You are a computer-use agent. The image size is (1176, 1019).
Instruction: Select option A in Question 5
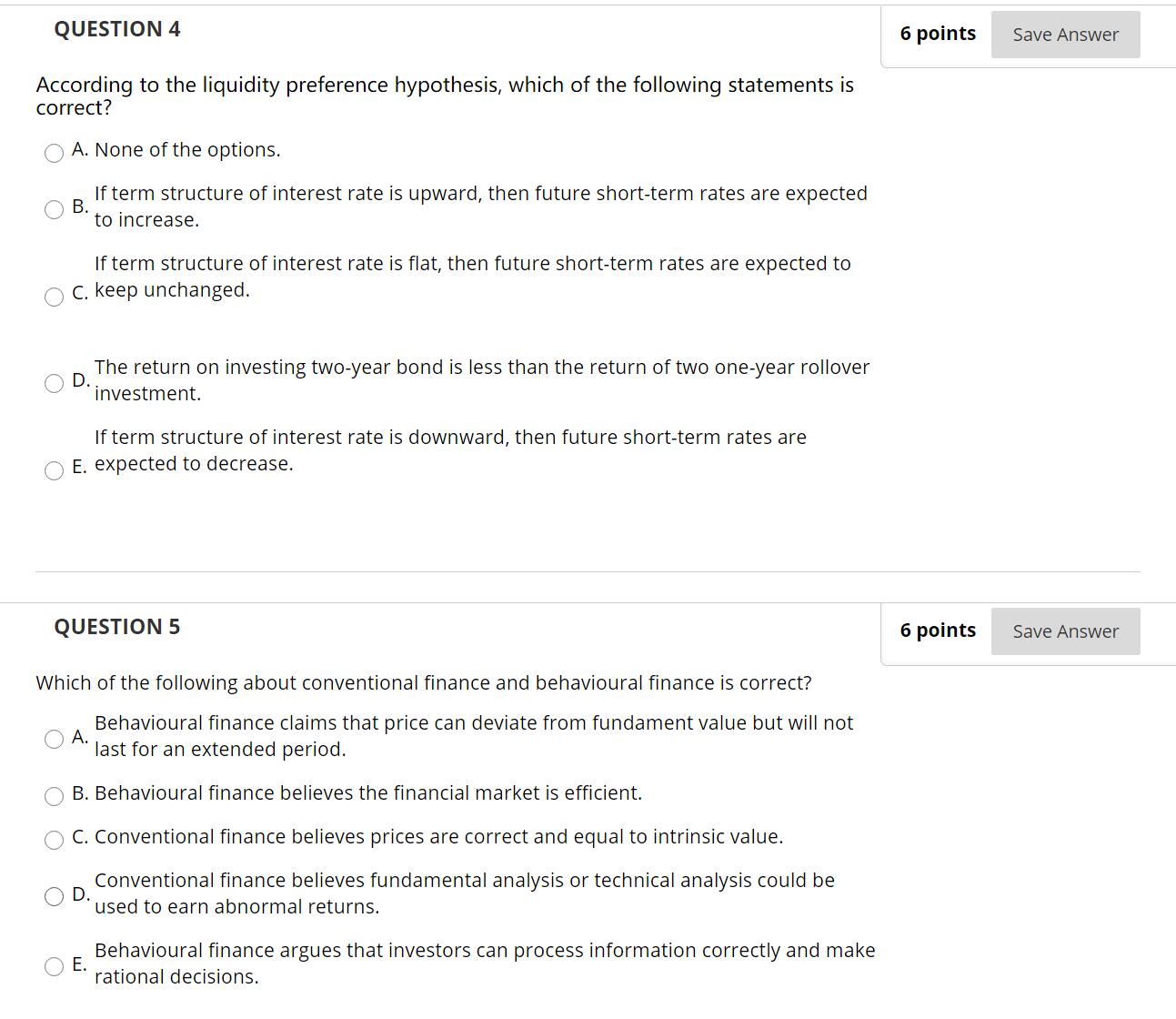point(55,739)
